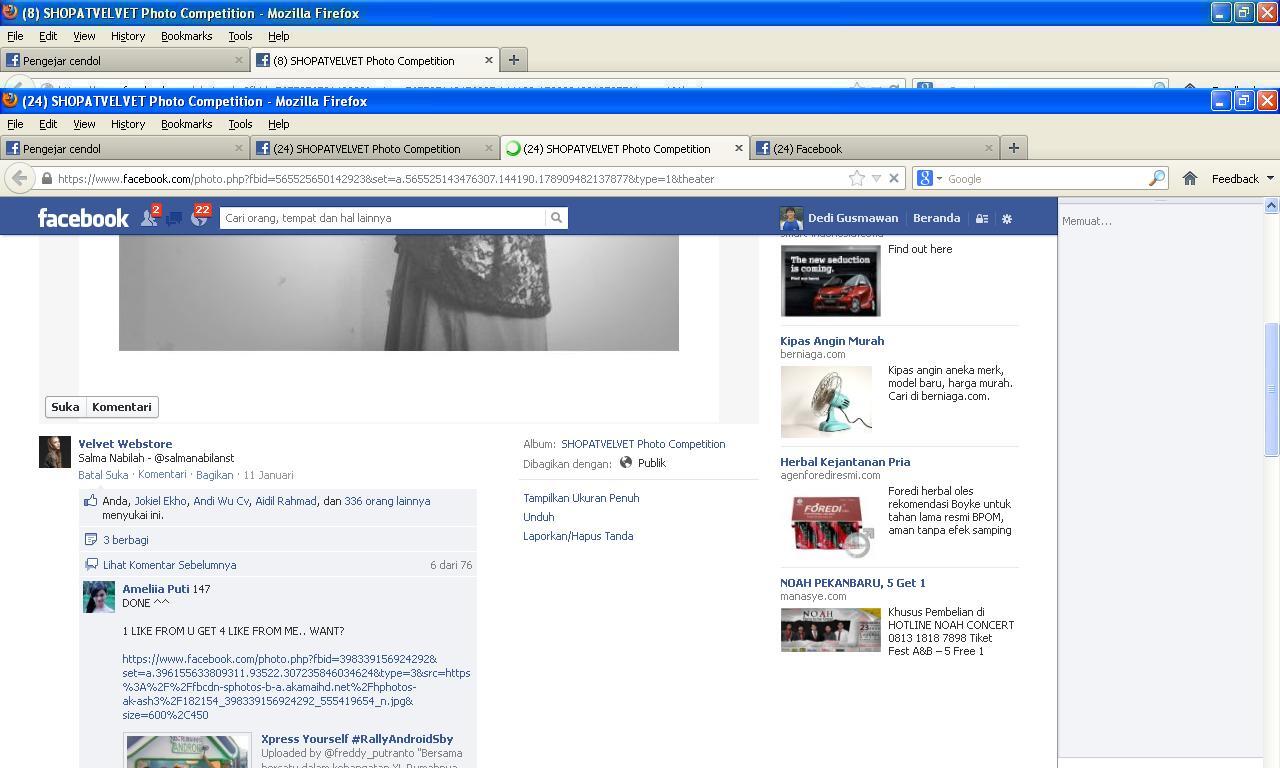Click Tampilkan Ukuran Penuh link

(581, 498)
